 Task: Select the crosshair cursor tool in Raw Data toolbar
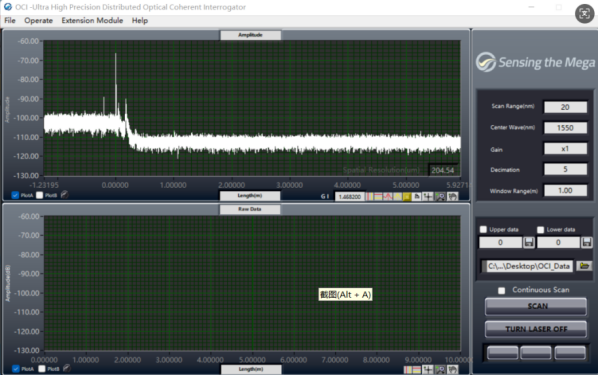pyautogui.click(x=428, y=370)
